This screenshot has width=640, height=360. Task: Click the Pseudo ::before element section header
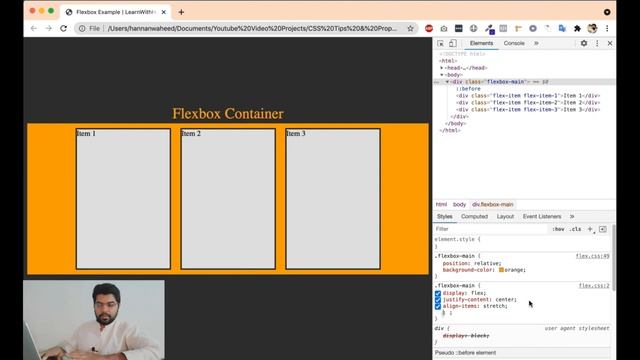click(x=522, y=353)
